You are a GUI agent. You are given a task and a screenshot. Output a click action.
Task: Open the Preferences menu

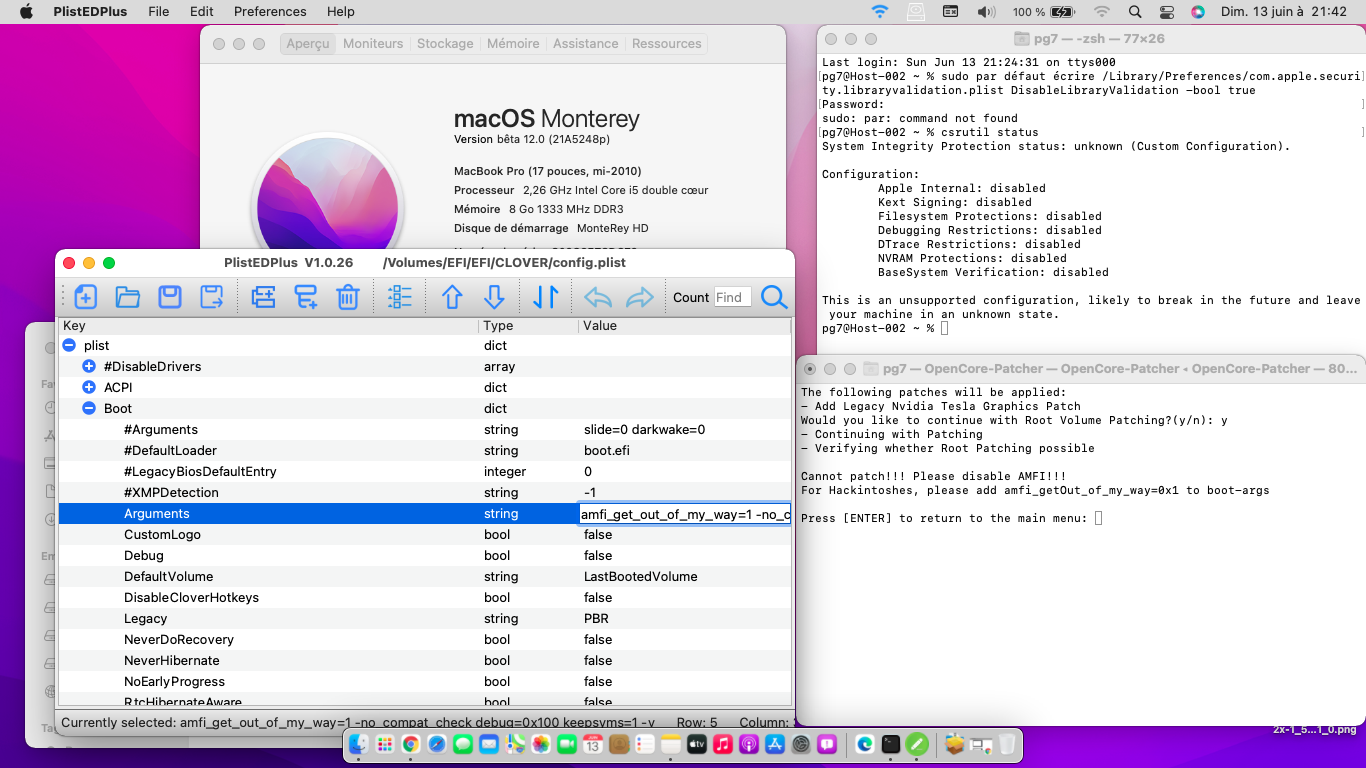pyautogui.click(x=270, y=12)
